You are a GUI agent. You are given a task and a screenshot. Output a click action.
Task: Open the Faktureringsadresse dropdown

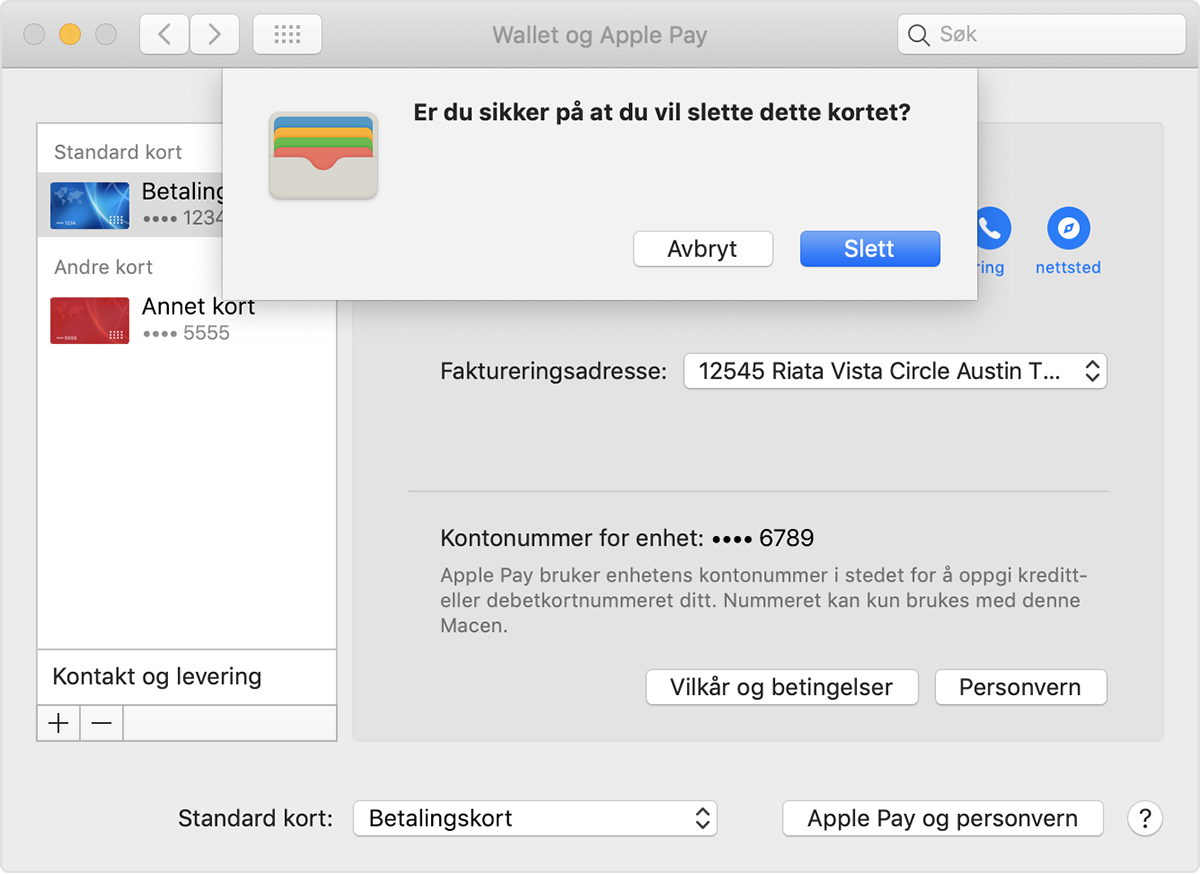coord(895,371)
